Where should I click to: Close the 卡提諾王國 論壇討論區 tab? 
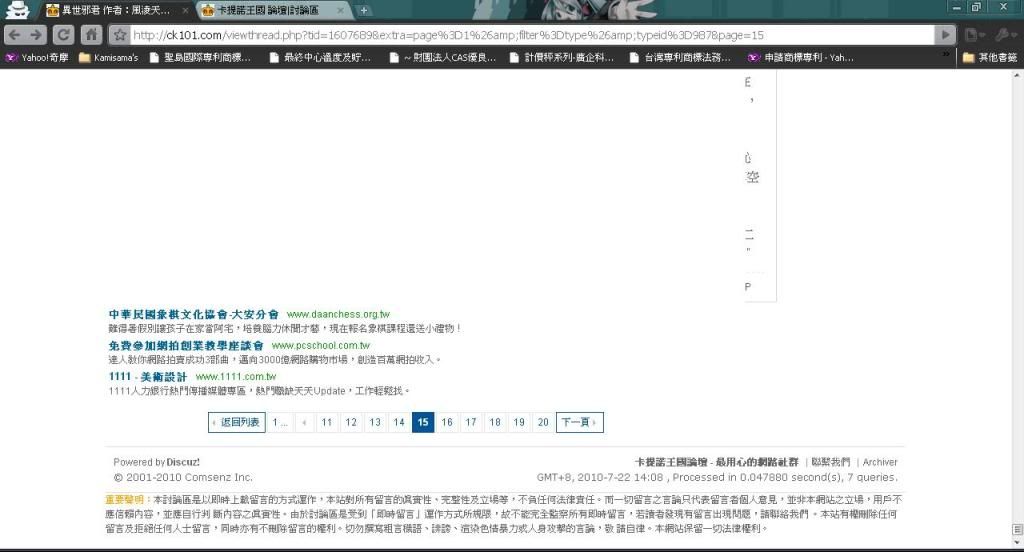pos(340,10)
